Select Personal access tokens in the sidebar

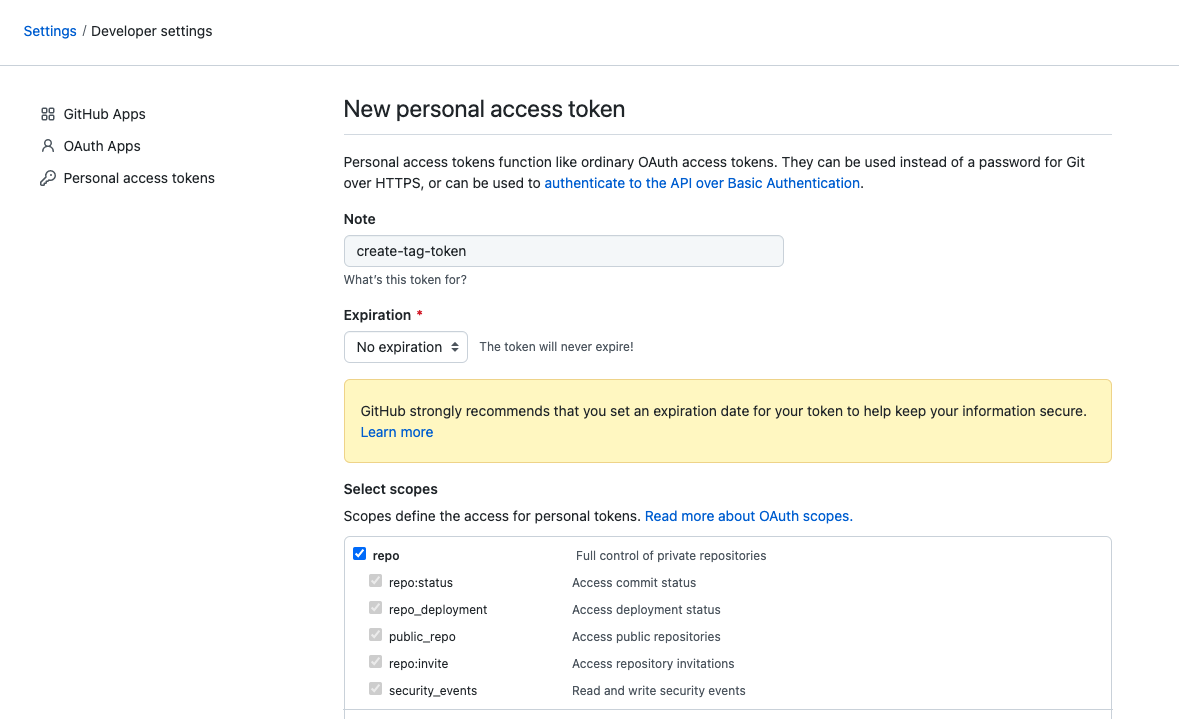[139, 177]
